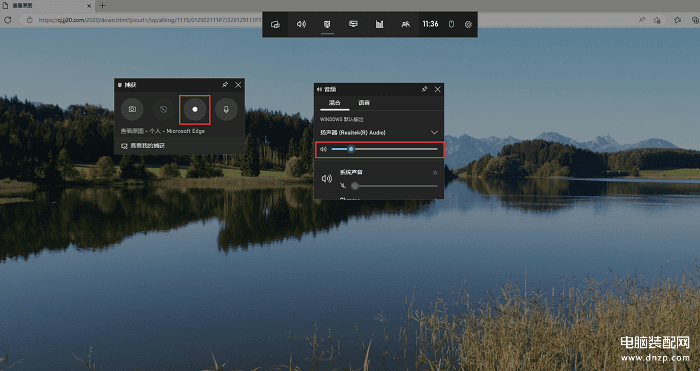700x371 pixels.
Task: Open Game Bar settings gear icon
Action: [468, 25]
